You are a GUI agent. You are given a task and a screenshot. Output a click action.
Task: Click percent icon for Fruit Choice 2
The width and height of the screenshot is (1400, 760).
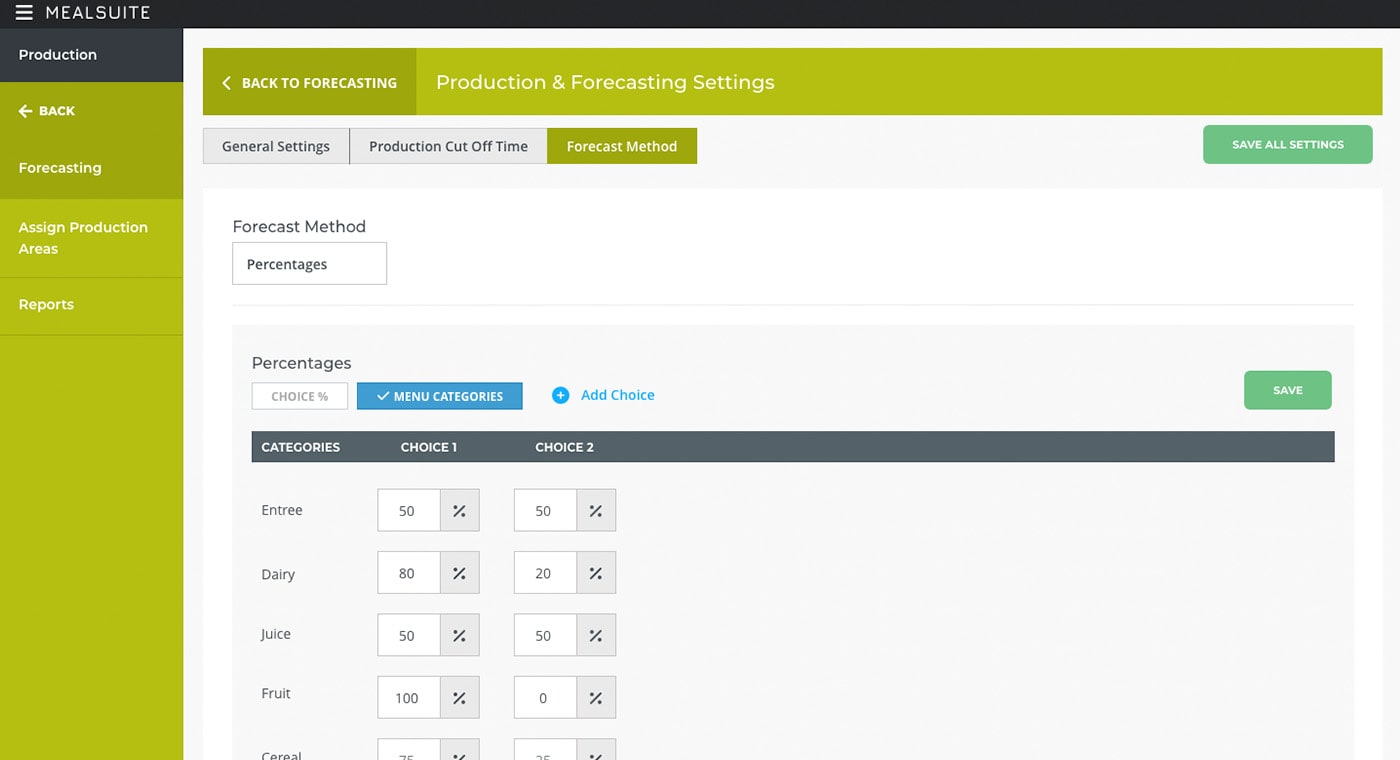[595, 698]
